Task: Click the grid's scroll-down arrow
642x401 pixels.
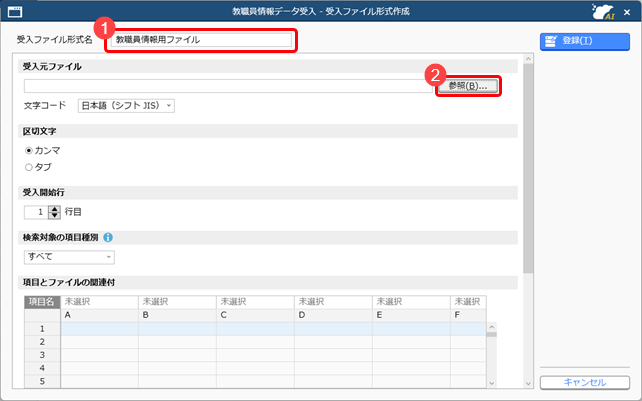Action: click(491, 383)
